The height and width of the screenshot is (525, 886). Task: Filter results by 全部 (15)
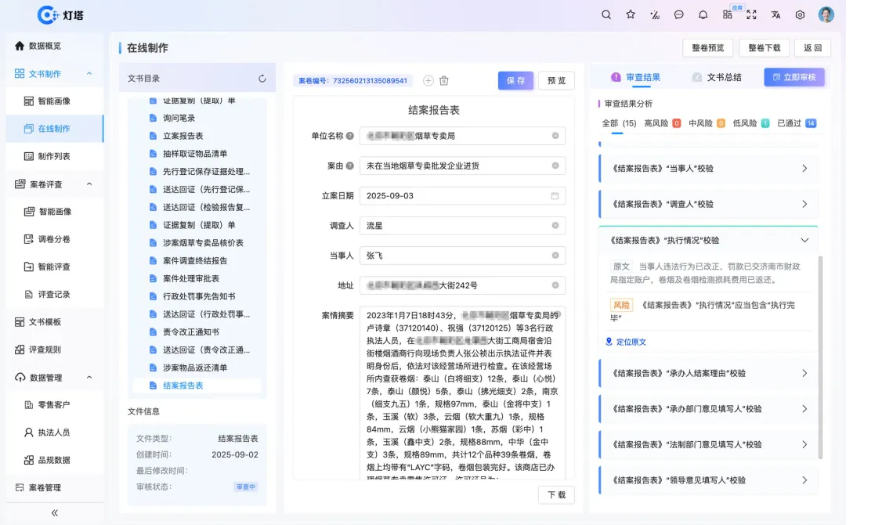[619, 123]
